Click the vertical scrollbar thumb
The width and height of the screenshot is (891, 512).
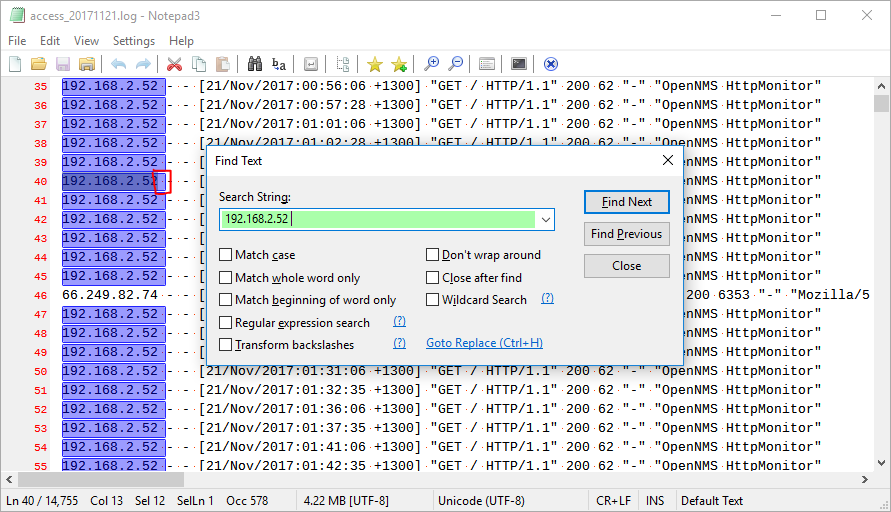tap(881, 103)
